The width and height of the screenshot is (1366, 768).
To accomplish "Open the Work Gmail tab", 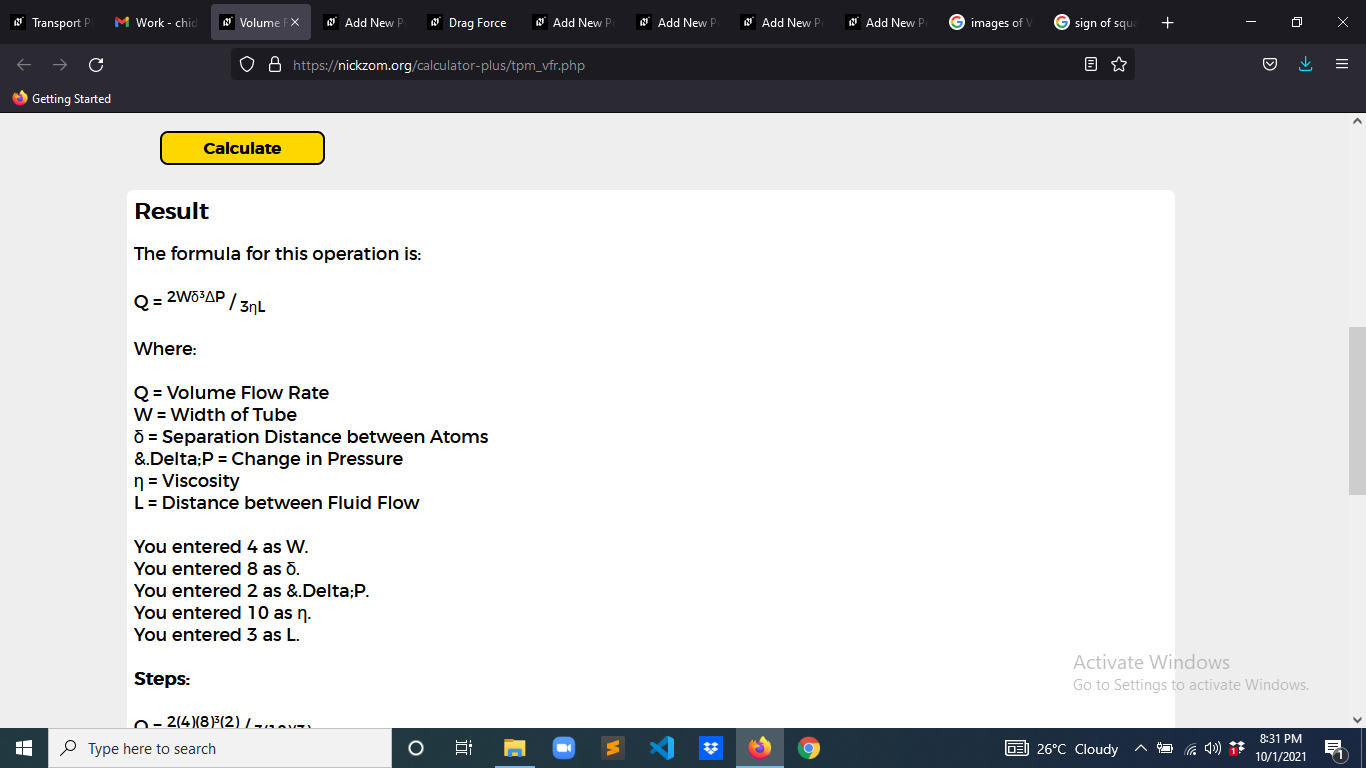I will coord(156,22).
